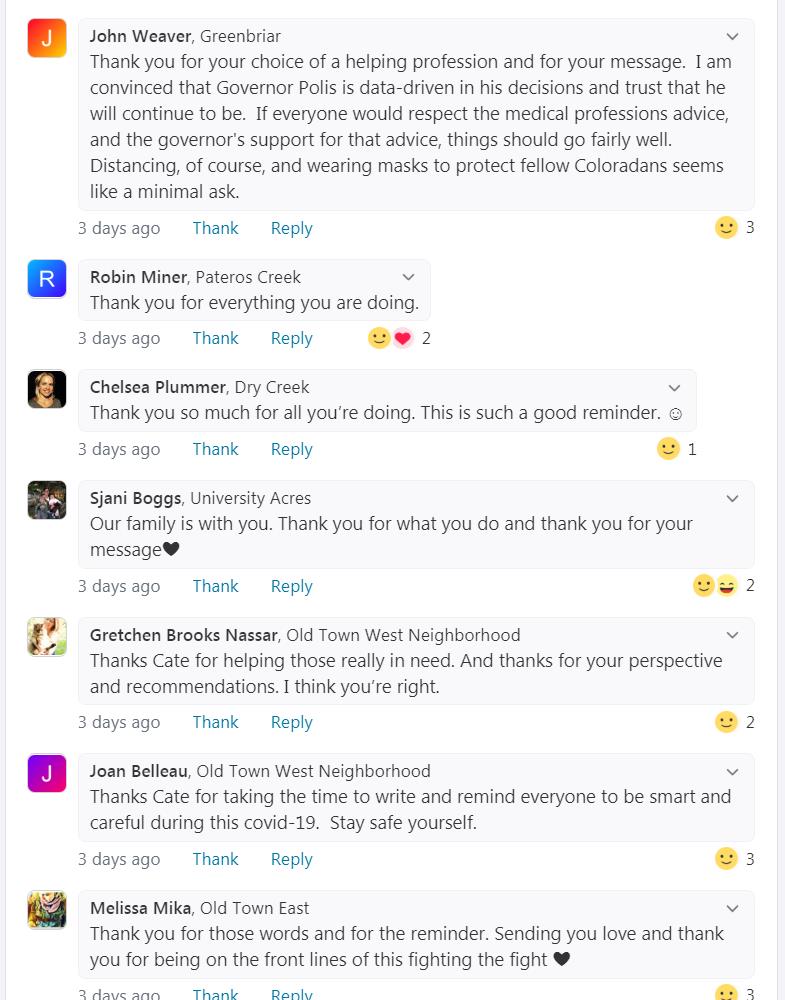The width and height of the screenshot is (785, 1000).
Task: Reply to Gretchen Brooks Nassar's comment
Action: point(291,722)
